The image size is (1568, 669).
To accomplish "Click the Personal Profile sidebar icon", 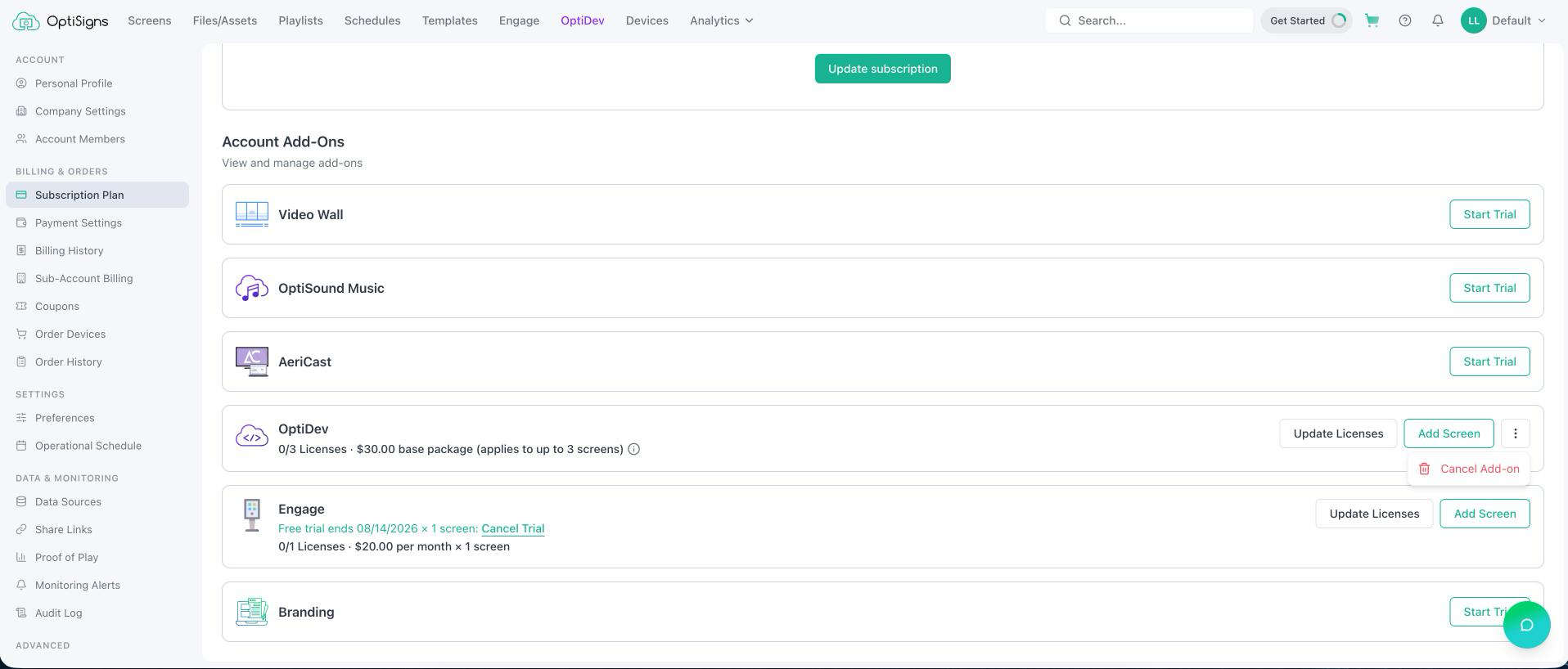I will (x=21, y=83).
